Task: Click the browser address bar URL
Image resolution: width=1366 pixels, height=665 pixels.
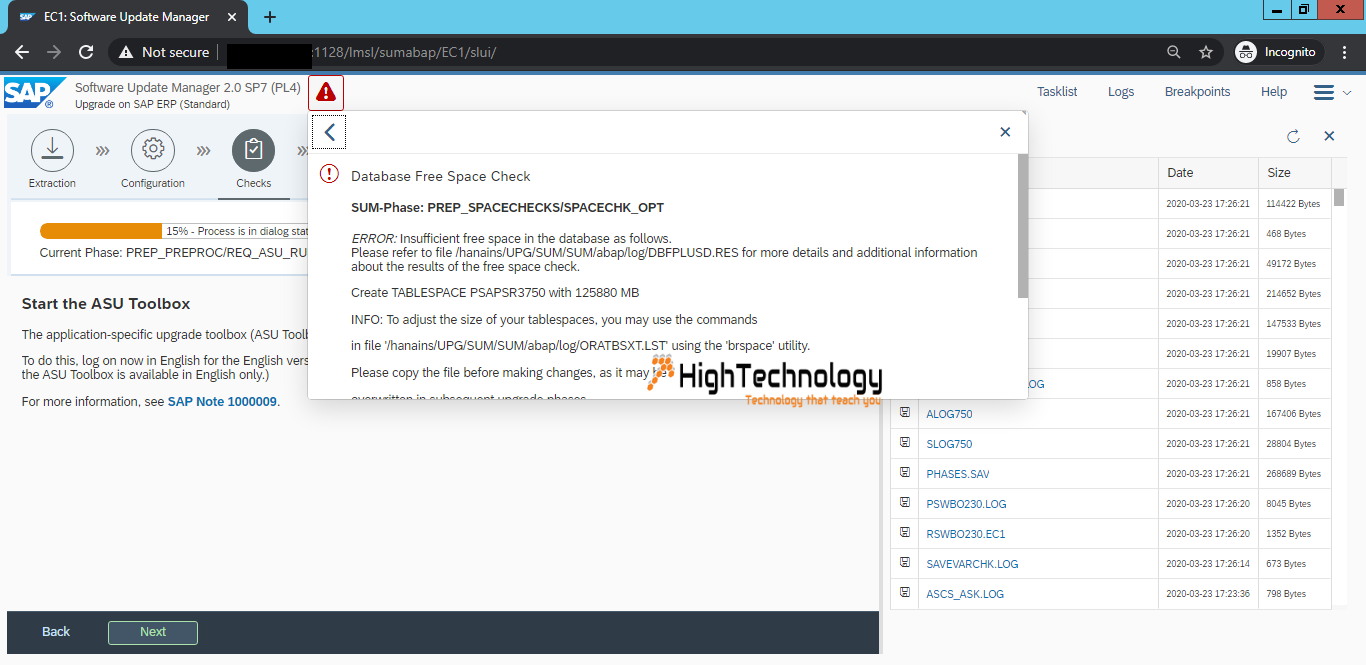Action: click(403, 52)
